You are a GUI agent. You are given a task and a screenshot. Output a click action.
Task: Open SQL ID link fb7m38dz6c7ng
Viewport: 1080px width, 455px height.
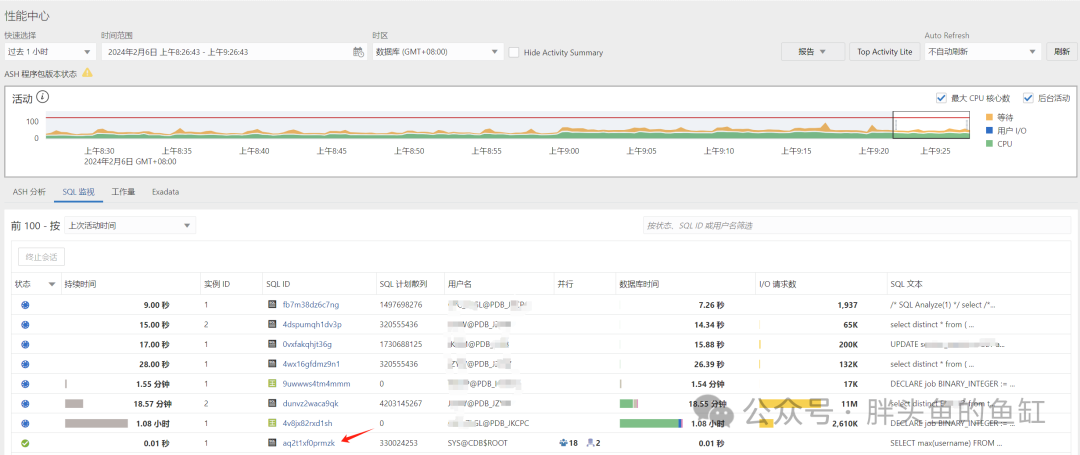(x=311, y=304)
